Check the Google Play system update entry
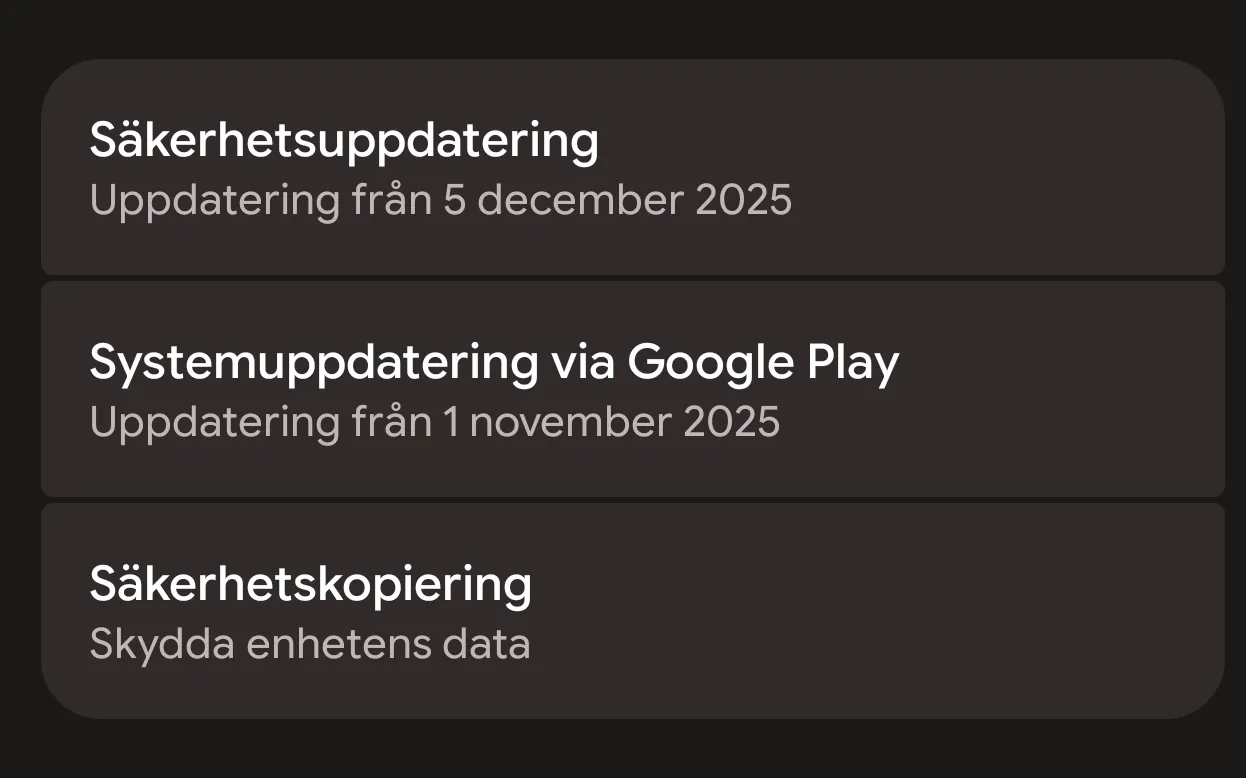The height and width of the screenshot is (778, 1246). (632, 389)
